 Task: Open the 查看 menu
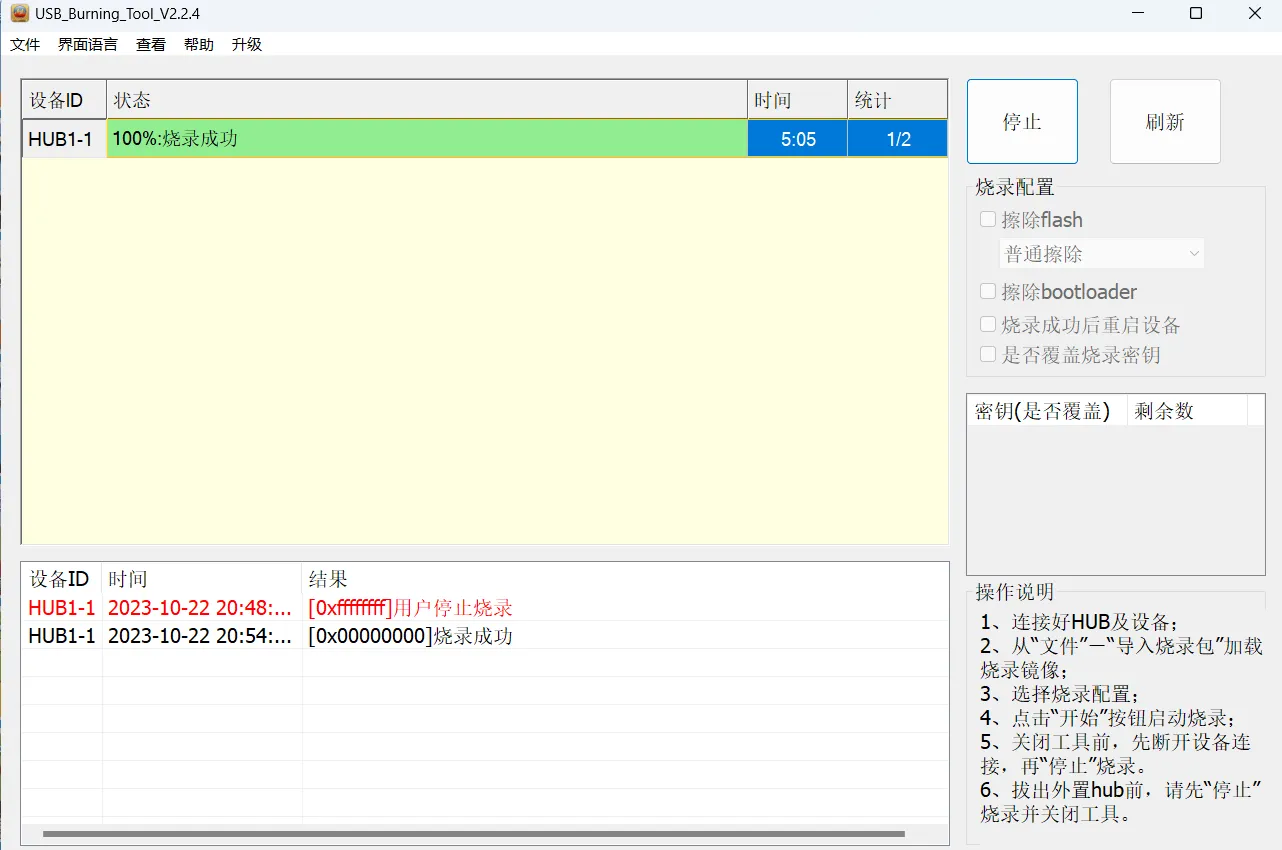point(151,45)
